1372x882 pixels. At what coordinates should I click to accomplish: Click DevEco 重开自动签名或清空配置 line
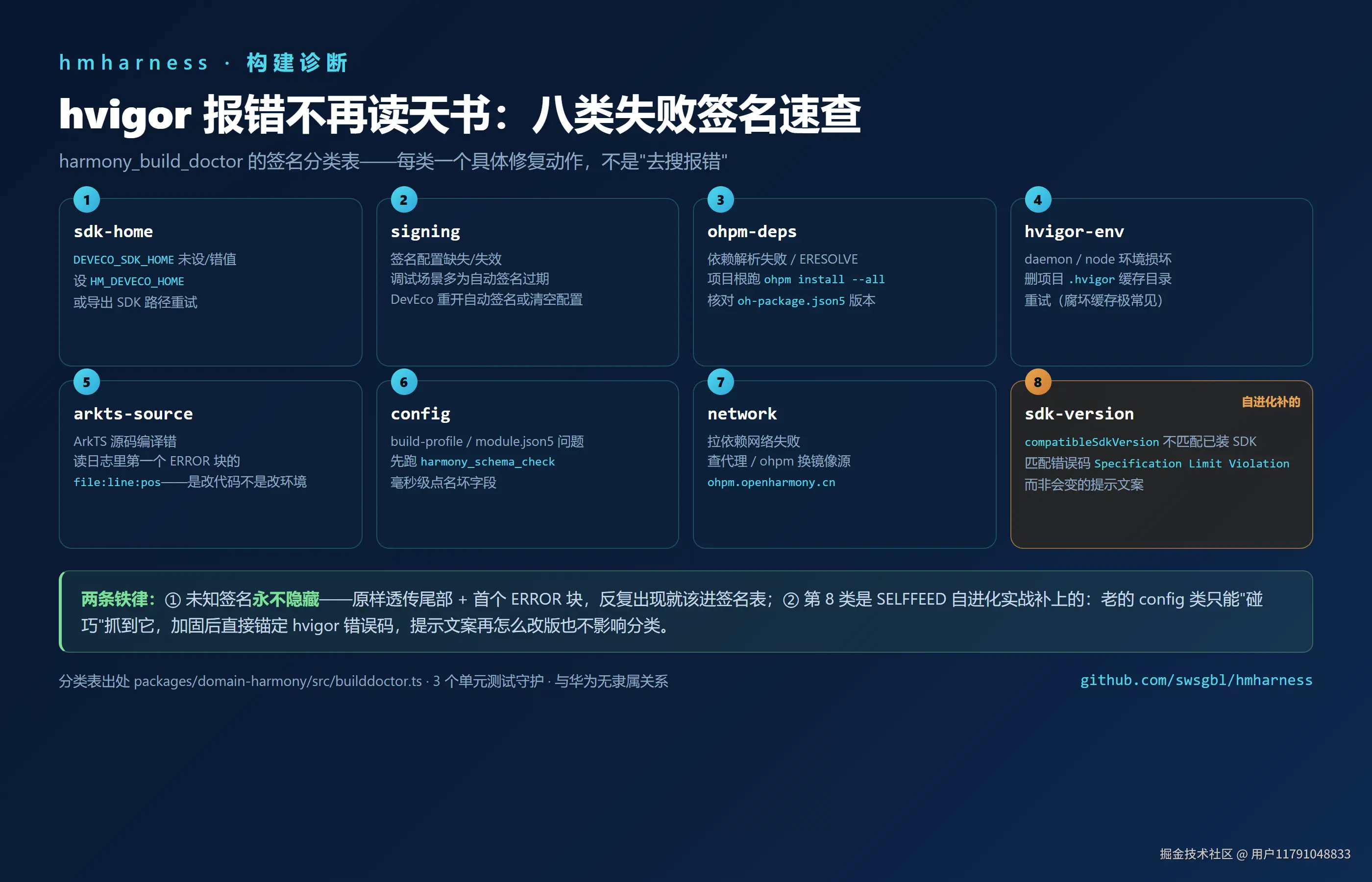click(486, 299)
